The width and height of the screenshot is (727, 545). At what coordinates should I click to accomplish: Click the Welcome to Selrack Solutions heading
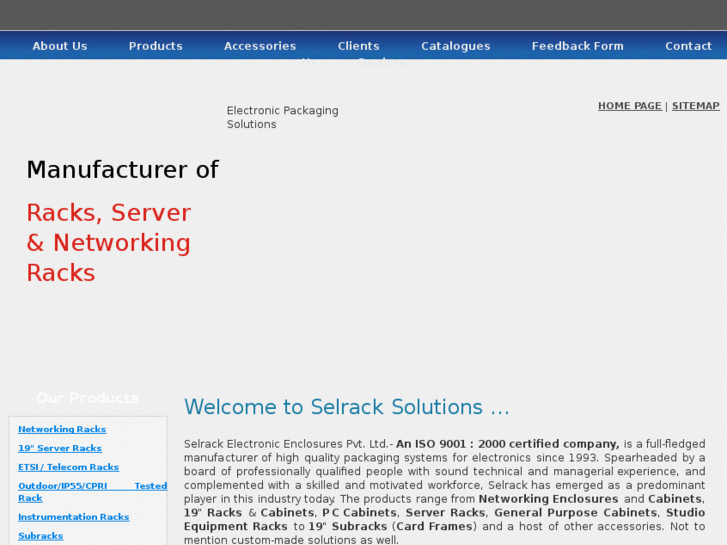point(346,407)
